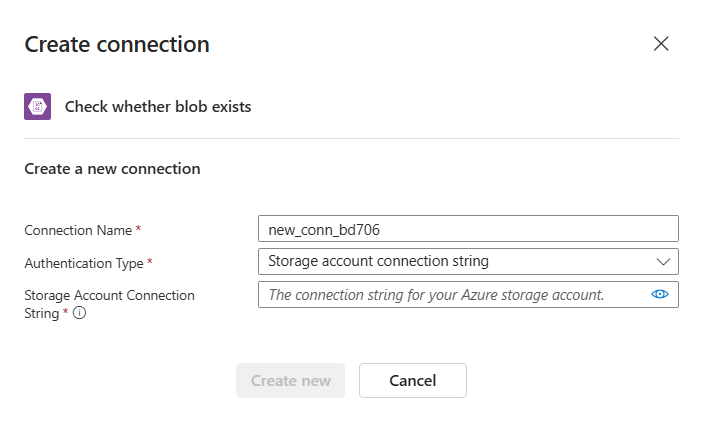Open the info tooltip icon beside String label
703x437 pixels.
pyautogui.click(x=79, y=313)
